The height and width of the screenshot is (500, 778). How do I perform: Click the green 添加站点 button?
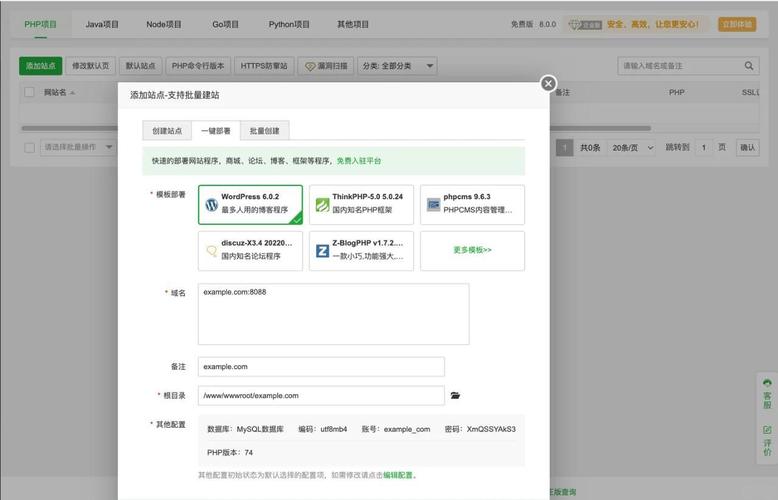point(41,65)
